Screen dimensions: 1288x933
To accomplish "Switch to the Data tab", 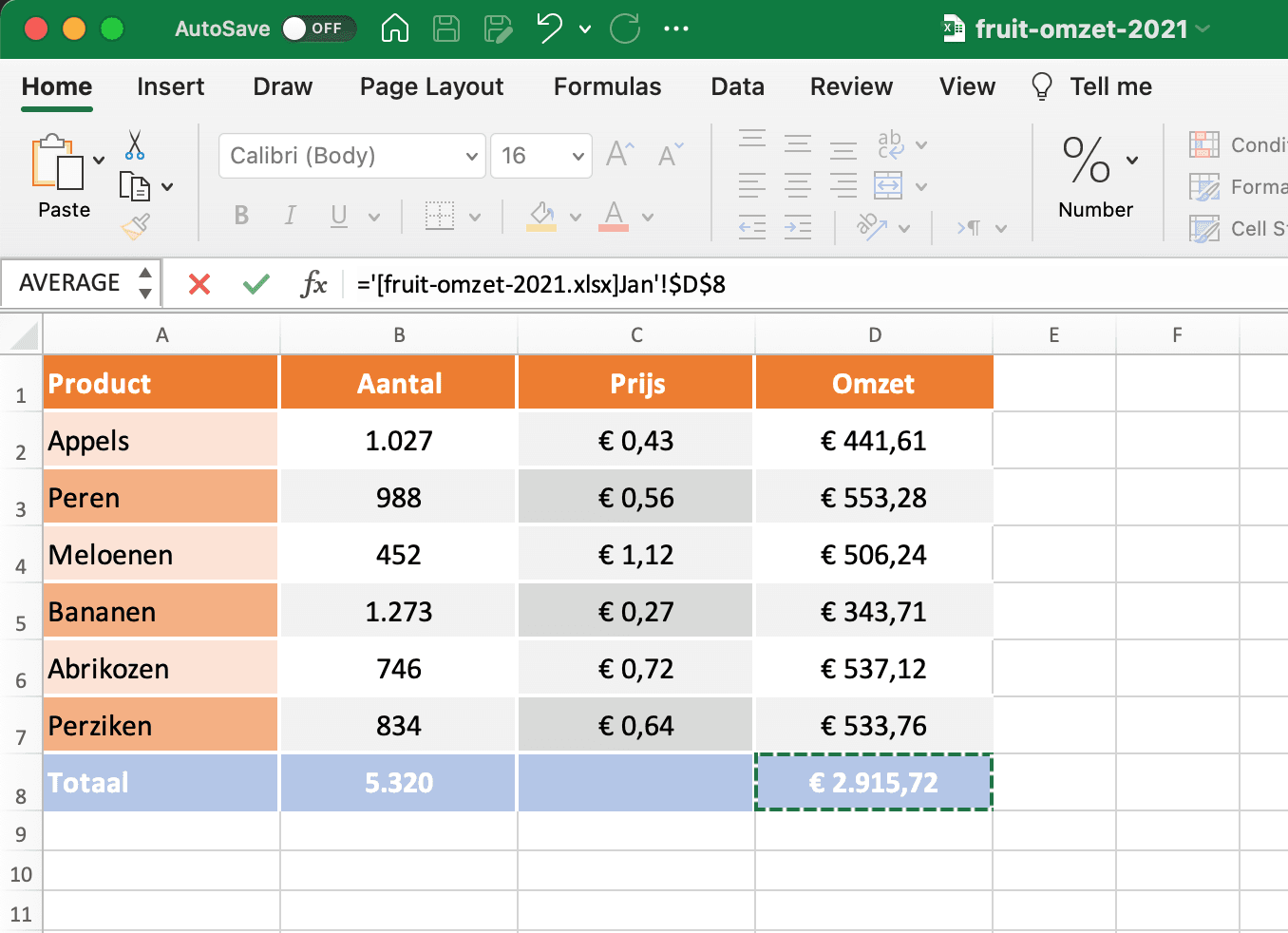I will pos(737,86).
